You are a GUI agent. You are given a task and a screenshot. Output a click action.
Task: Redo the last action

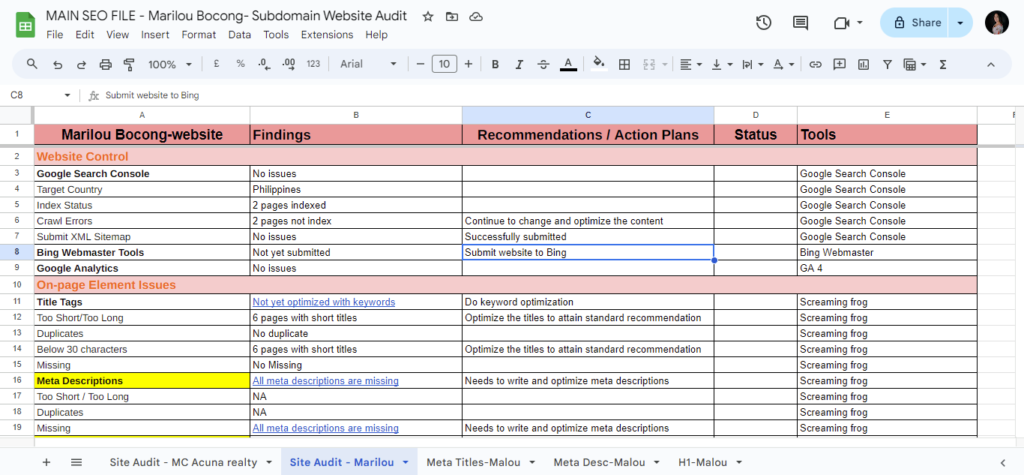coord(82,64)
